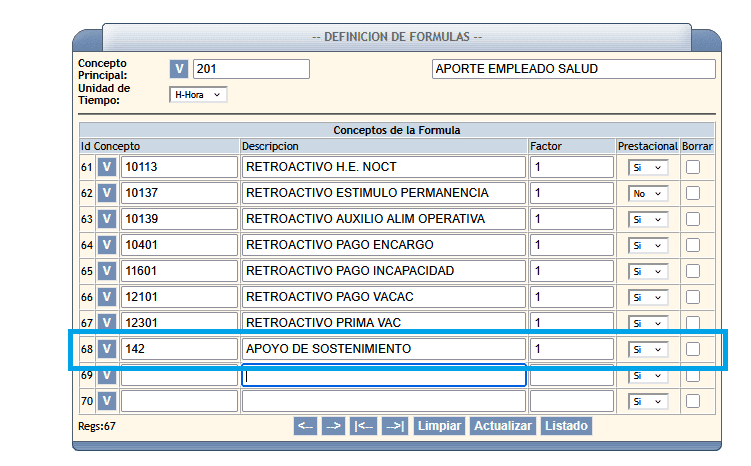This screenshot has height=466, width=751.
Task: Click the Factor field for RETROACTIVO PAGO INCAPACIDAD
Action: [x=571, y=271]
